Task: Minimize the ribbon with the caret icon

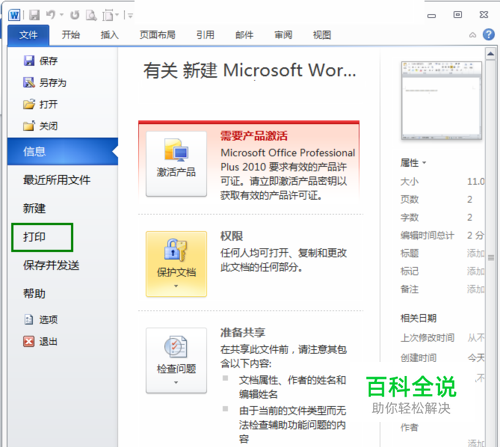Action: pos(473,35)
